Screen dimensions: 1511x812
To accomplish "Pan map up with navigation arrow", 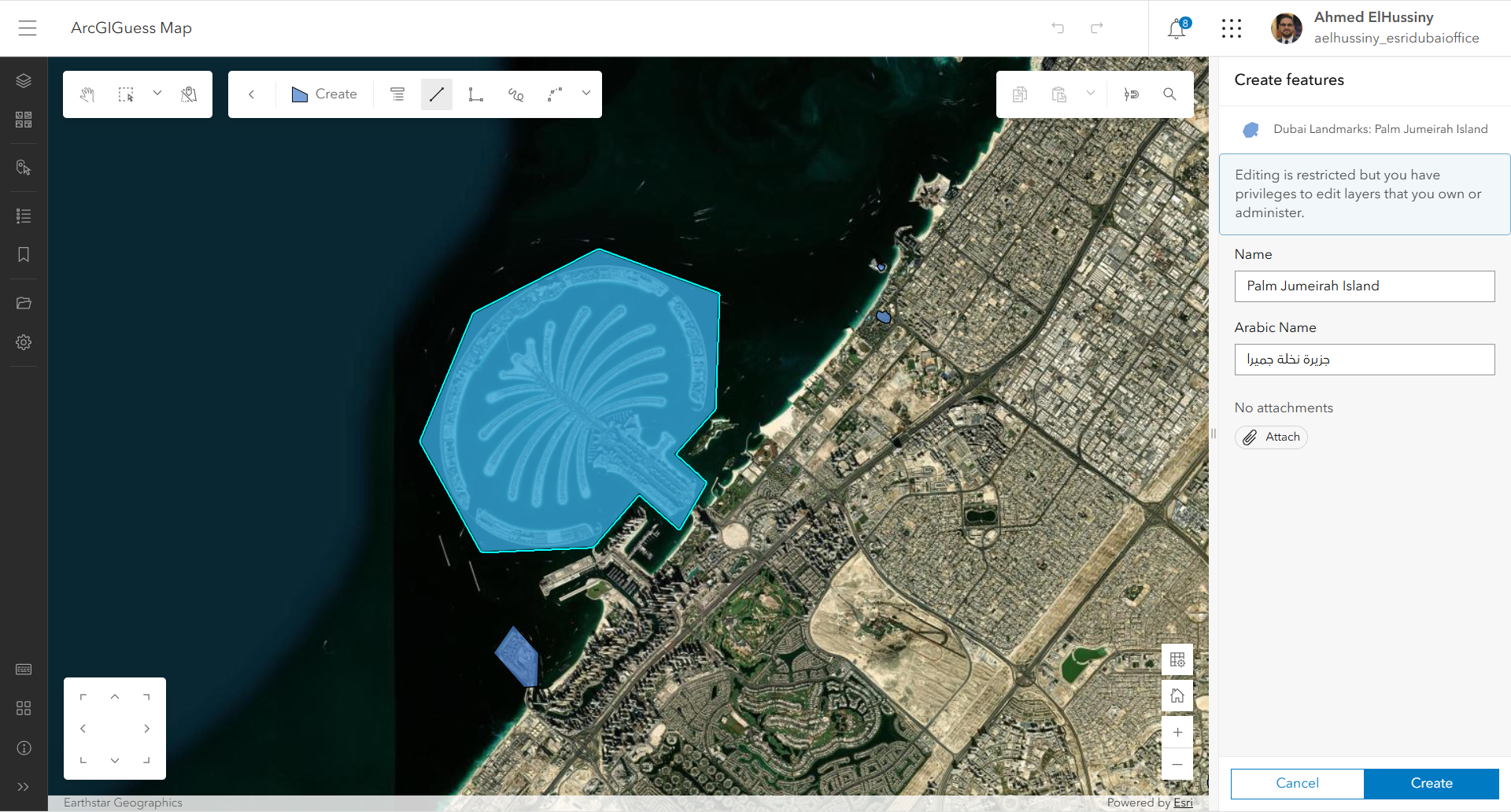I will [x=115, y=697].
